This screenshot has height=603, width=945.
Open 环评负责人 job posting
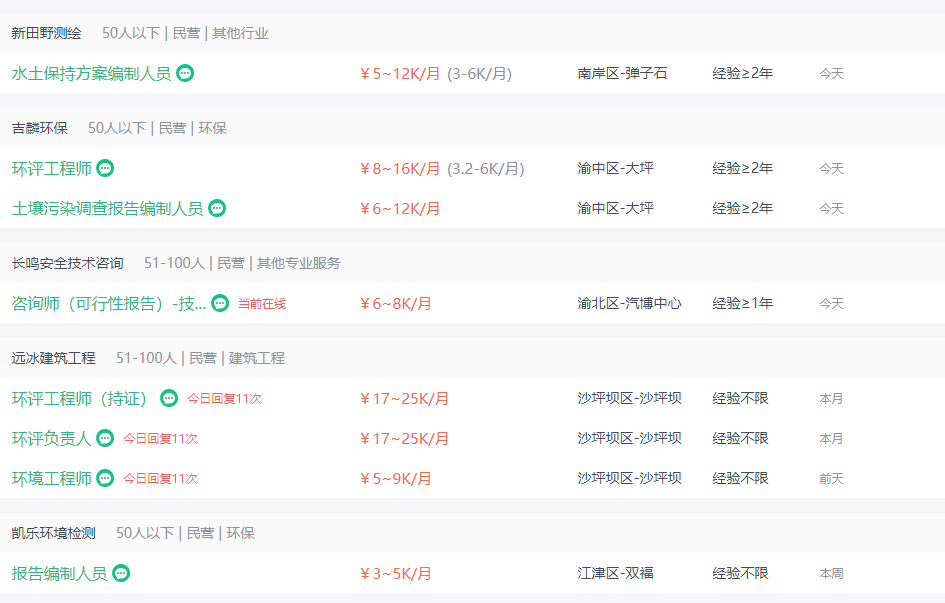[x=51, y=438]
